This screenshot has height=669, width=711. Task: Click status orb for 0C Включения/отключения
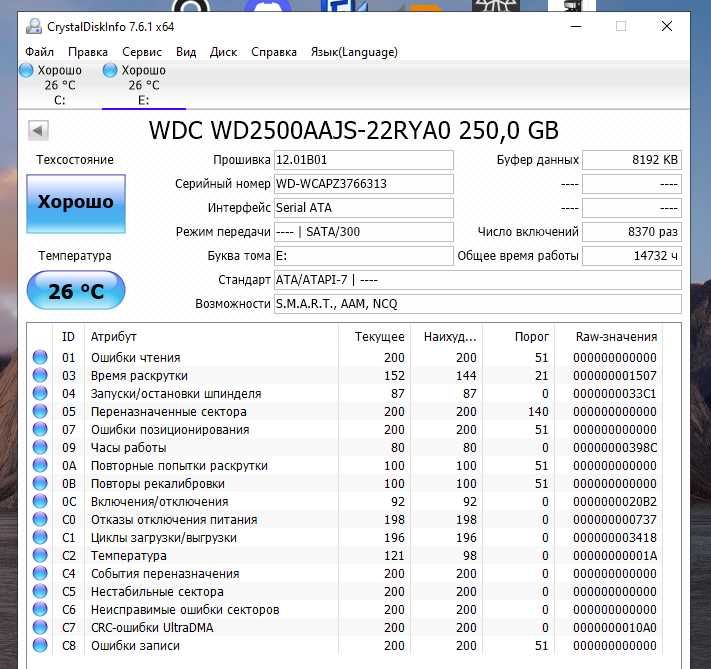[x=40, y=501]
